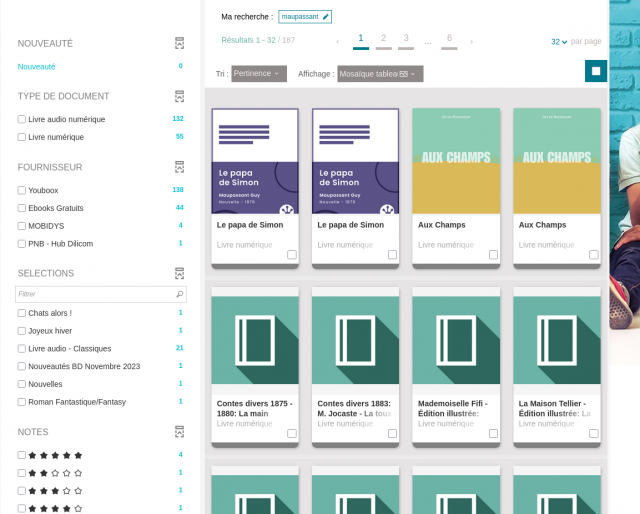Check the Nouvelles selection filter
Image resolution: width=640 pixels, height=514 pixels.
[22, 384]
